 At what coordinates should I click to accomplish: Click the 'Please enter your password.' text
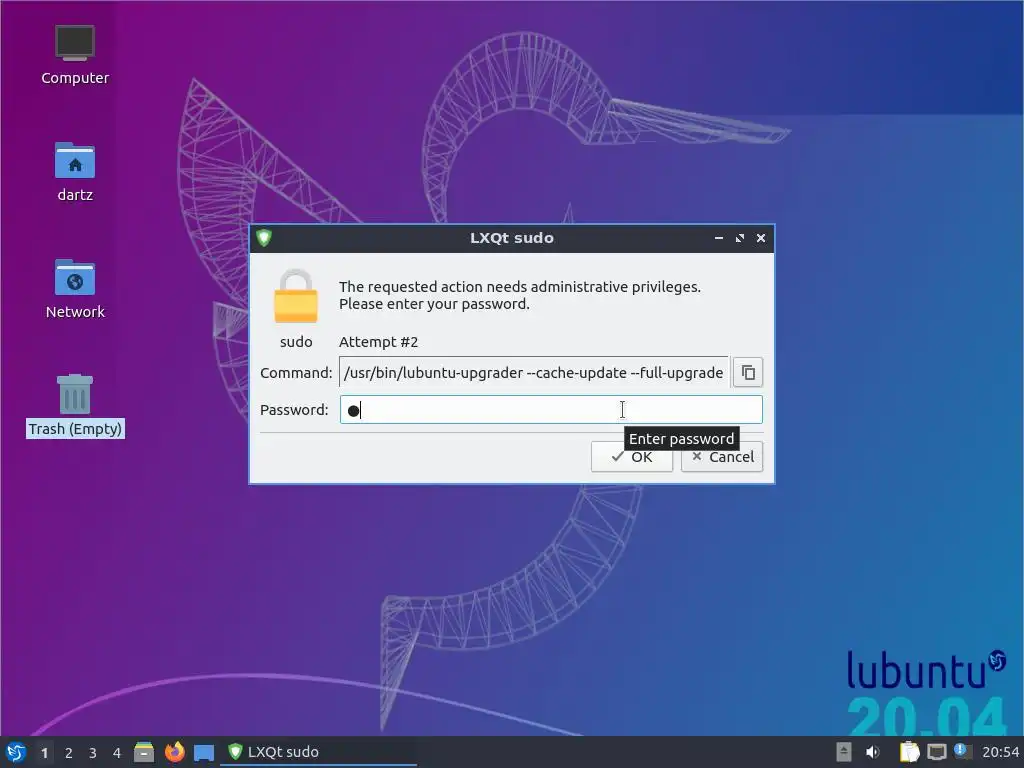click(434, 304)
